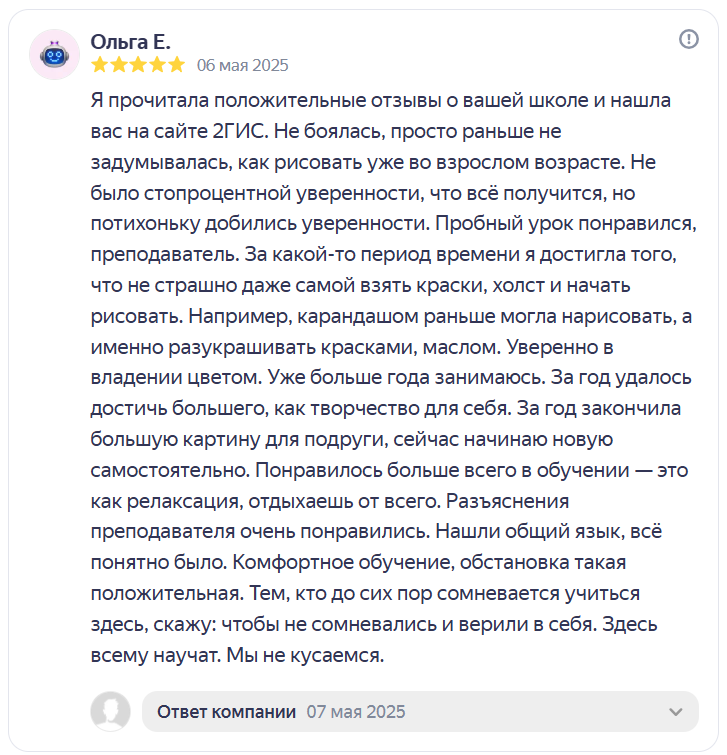Click the fifth rating star
This screenshot has width=727, height=755.
tap(177, 65)
